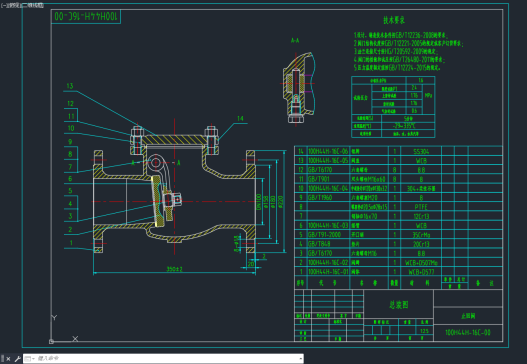Select the 12Cr13 material cell

click(x=421, y=216)
